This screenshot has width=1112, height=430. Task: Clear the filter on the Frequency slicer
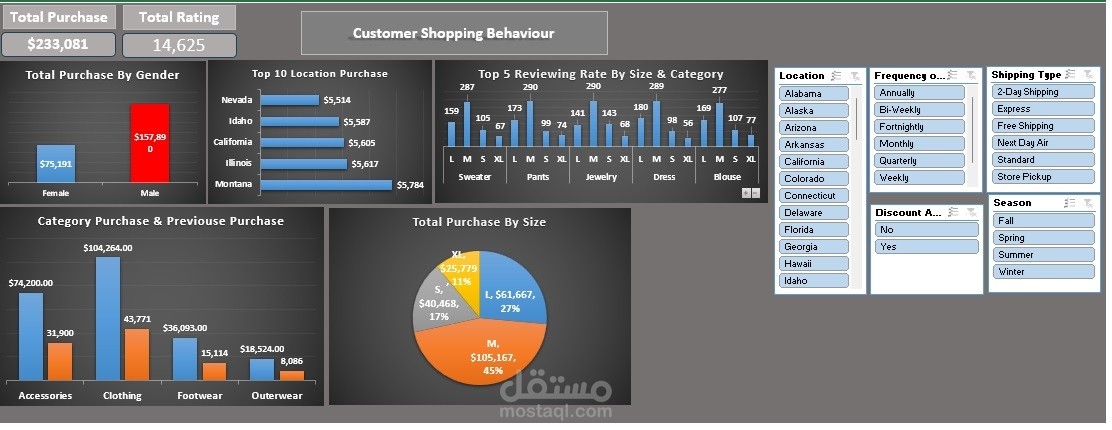[x=972, y=75]
